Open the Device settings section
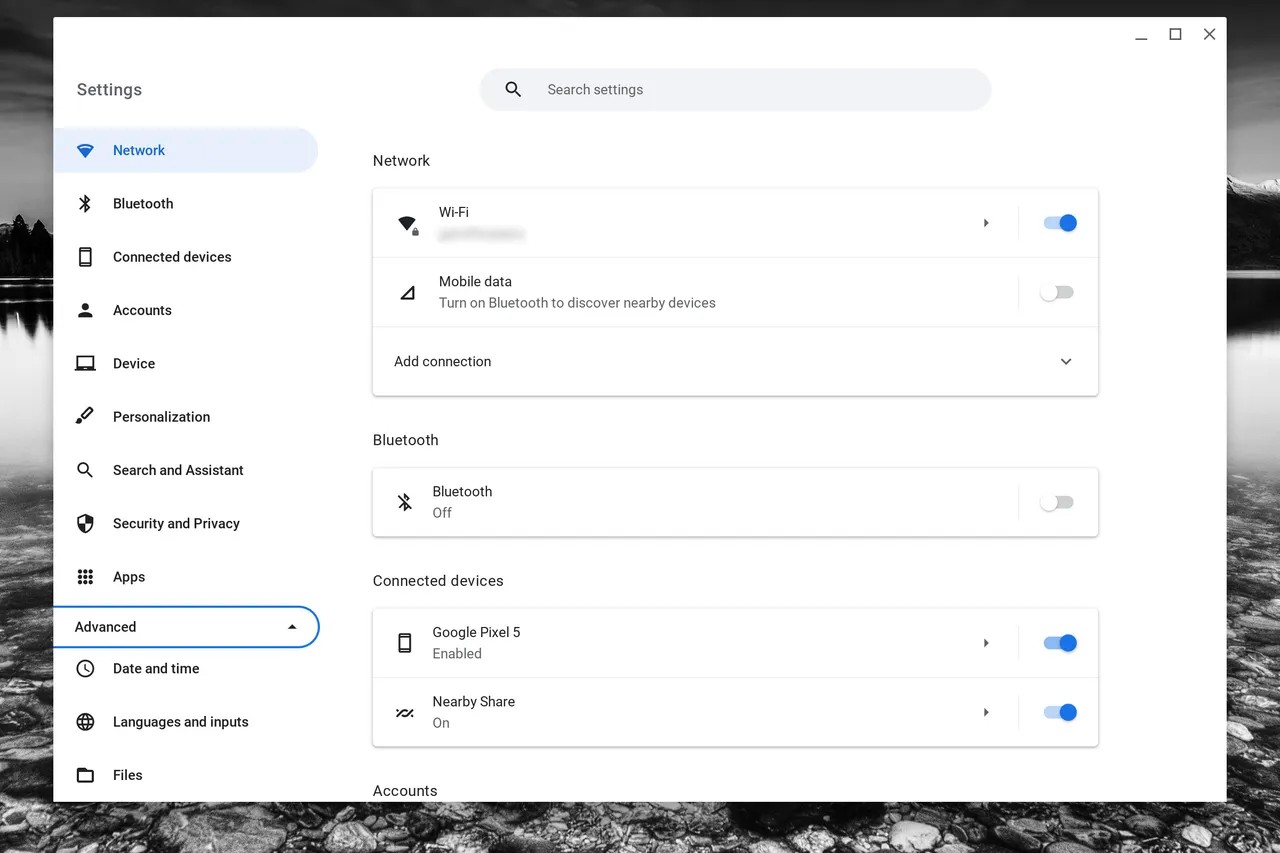1280x853 pixels. click(x=134, y=364)
